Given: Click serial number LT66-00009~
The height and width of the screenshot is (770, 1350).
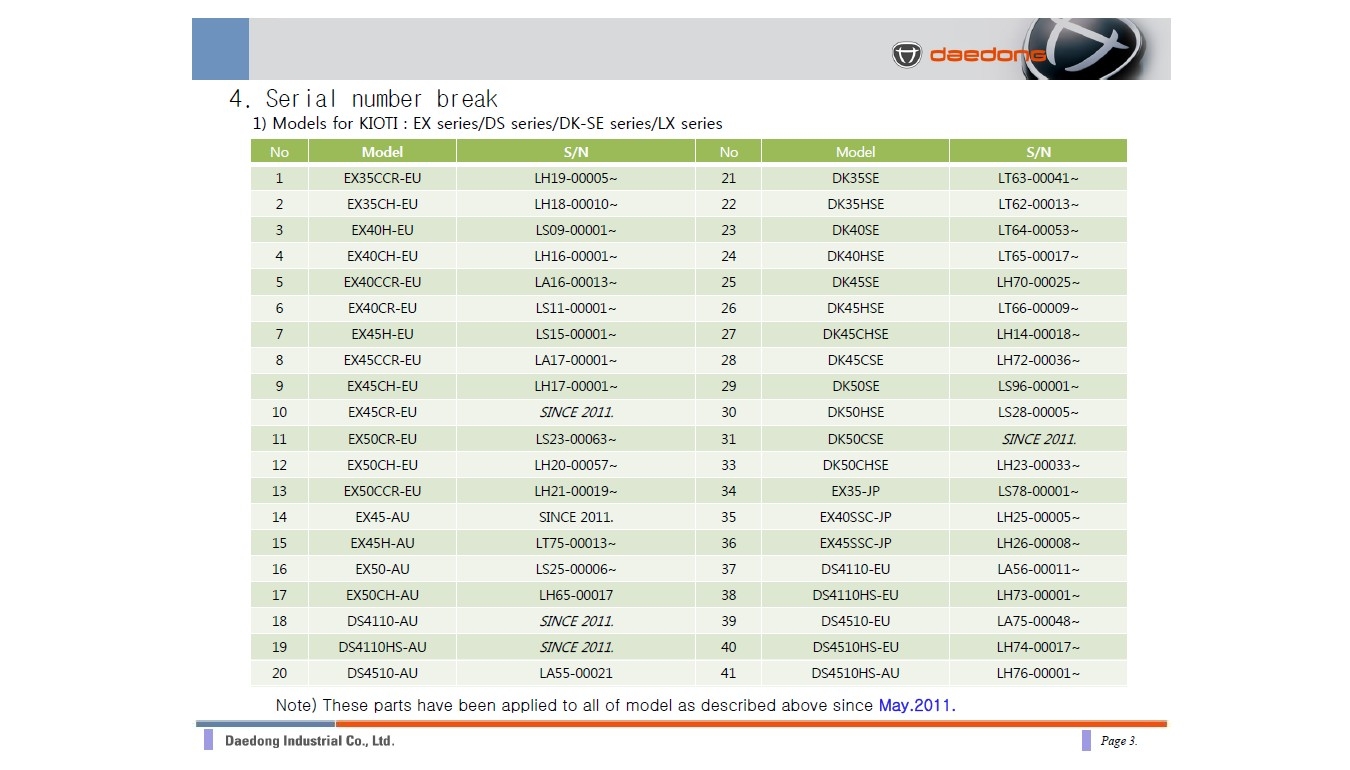Looking at the screenshot, I should pyautogui.click(x=1038, y=308).
